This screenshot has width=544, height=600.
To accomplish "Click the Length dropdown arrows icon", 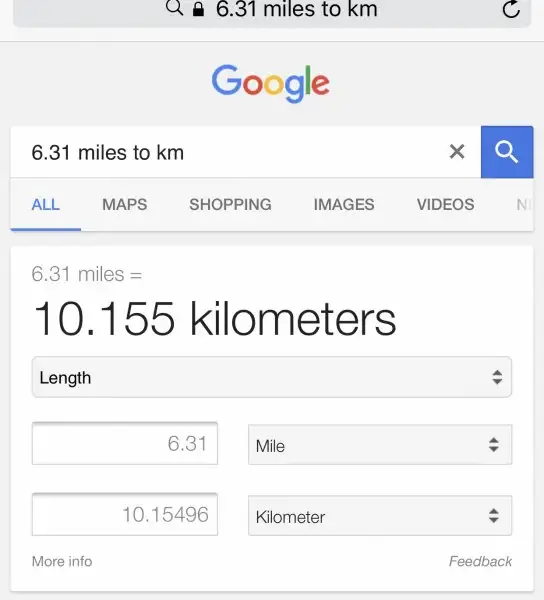I will click(x=497, y=377).
